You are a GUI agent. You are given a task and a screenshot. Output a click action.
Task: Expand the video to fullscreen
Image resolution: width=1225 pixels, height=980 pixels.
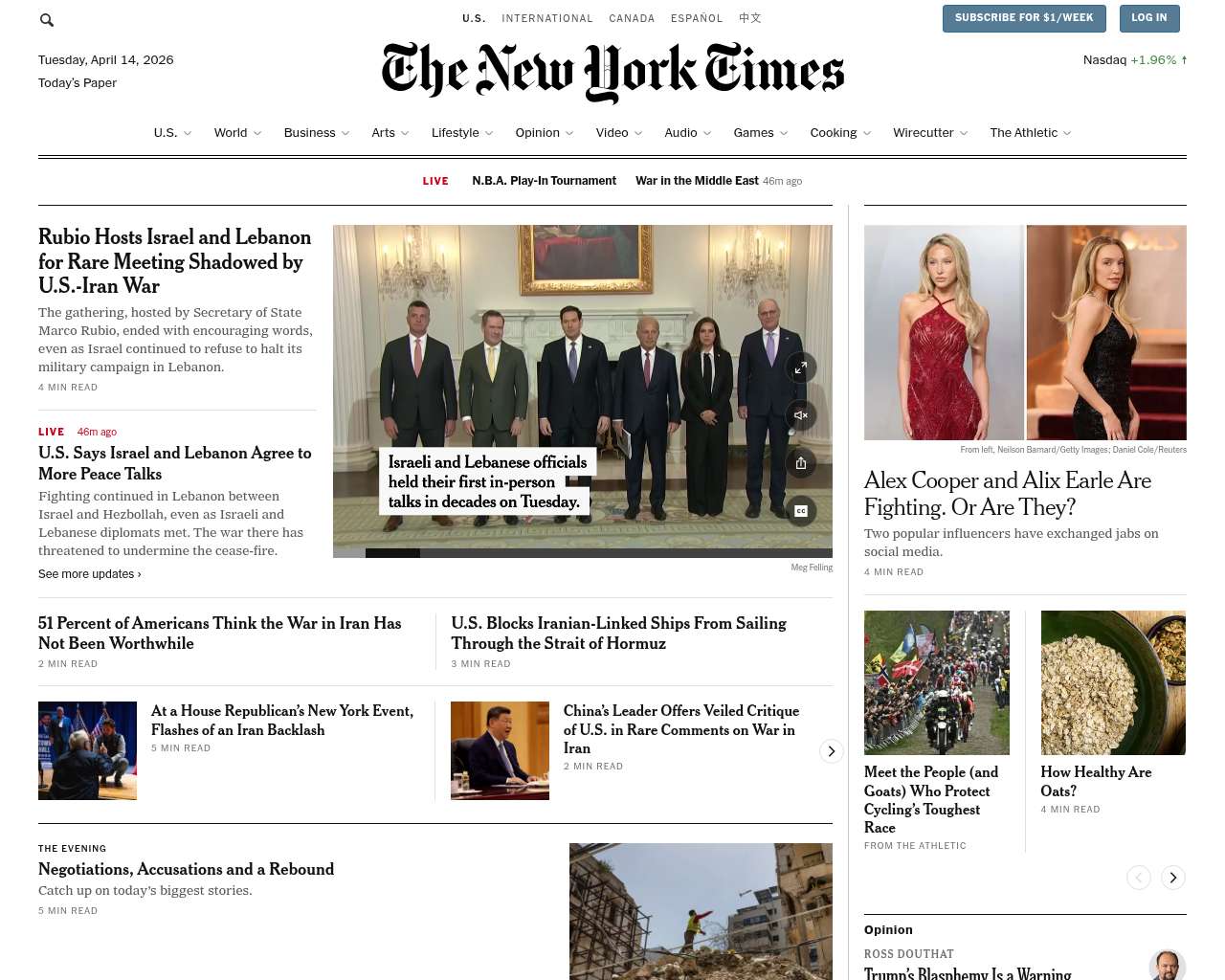[801, 367]
